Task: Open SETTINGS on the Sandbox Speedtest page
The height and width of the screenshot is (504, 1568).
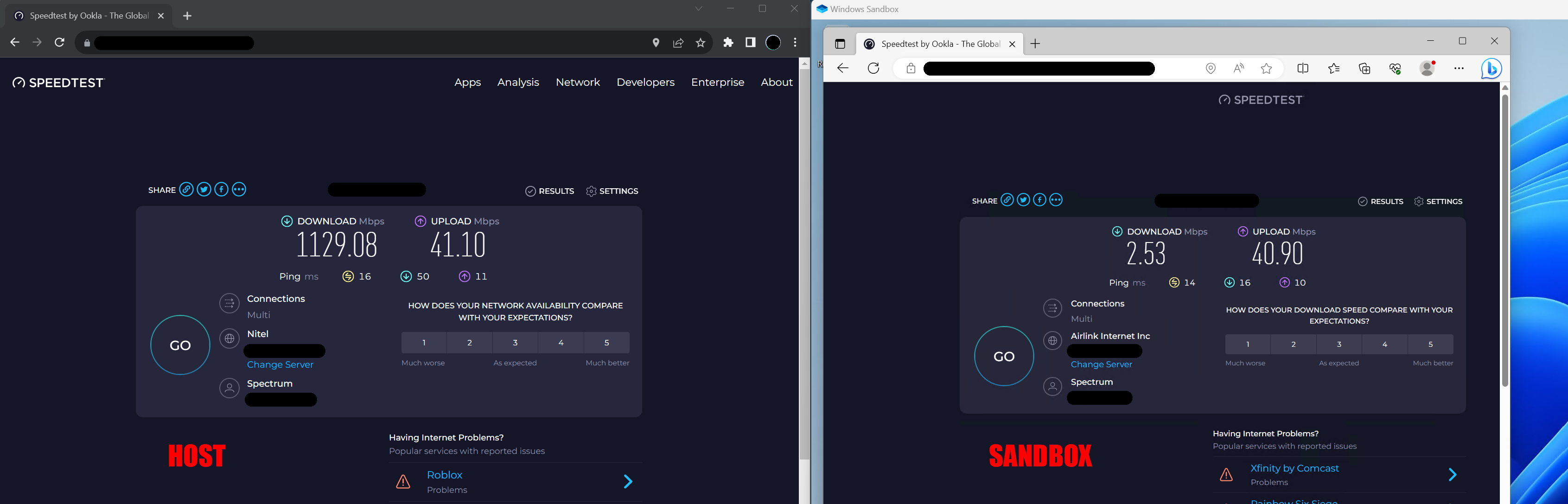Action: coord(1438,202)
